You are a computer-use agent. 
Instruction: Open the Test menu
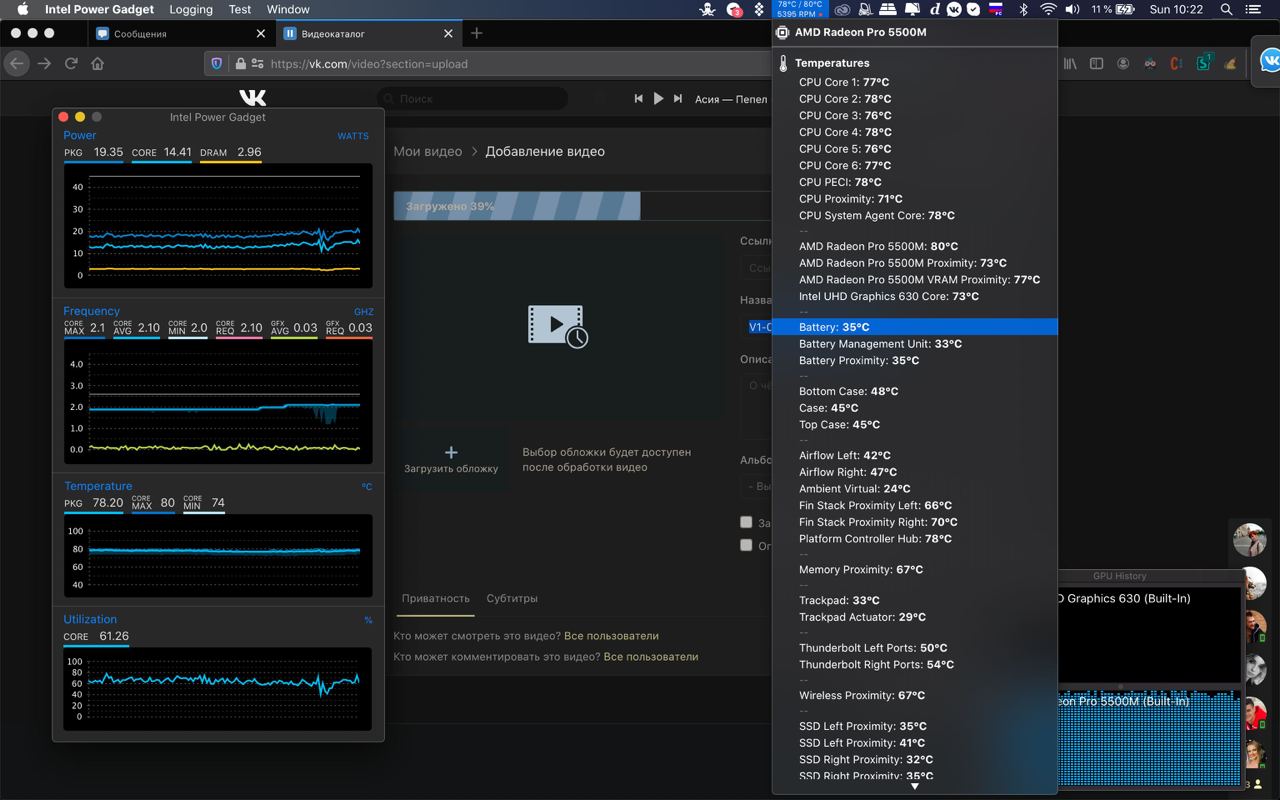[240, 9]
